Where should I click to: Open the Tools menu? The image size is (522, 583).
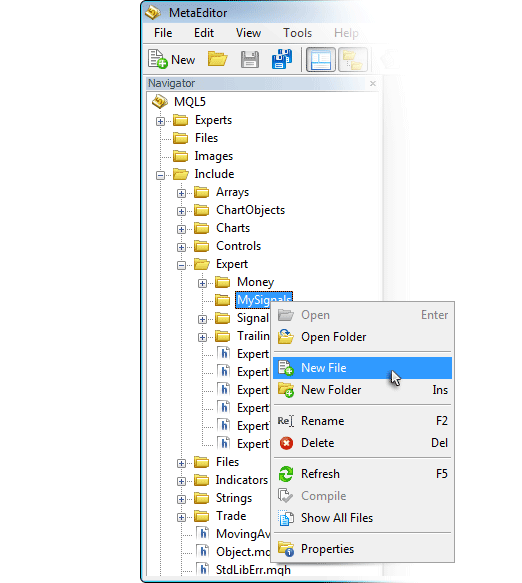[297, 33]
